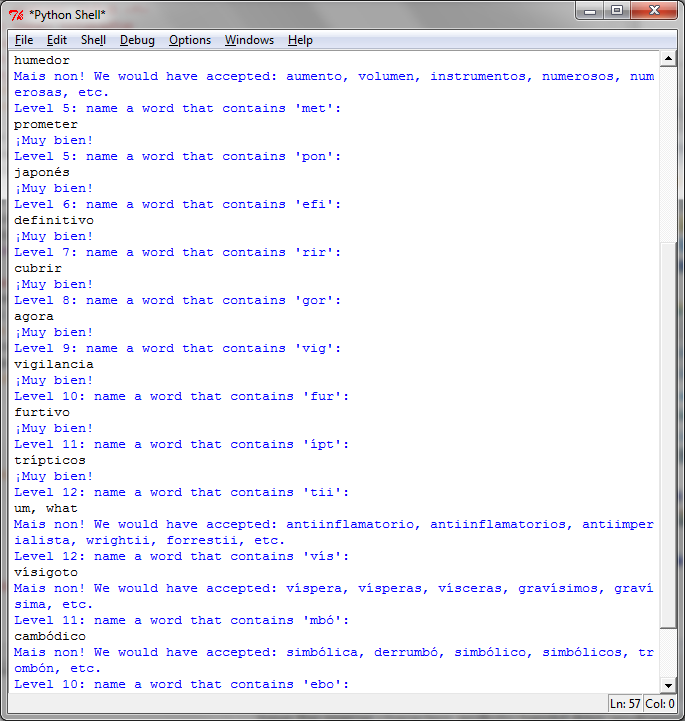Click the answer 'visigoto'
Image resolution: width=685 pixels, height=721 pixels.
46,572
